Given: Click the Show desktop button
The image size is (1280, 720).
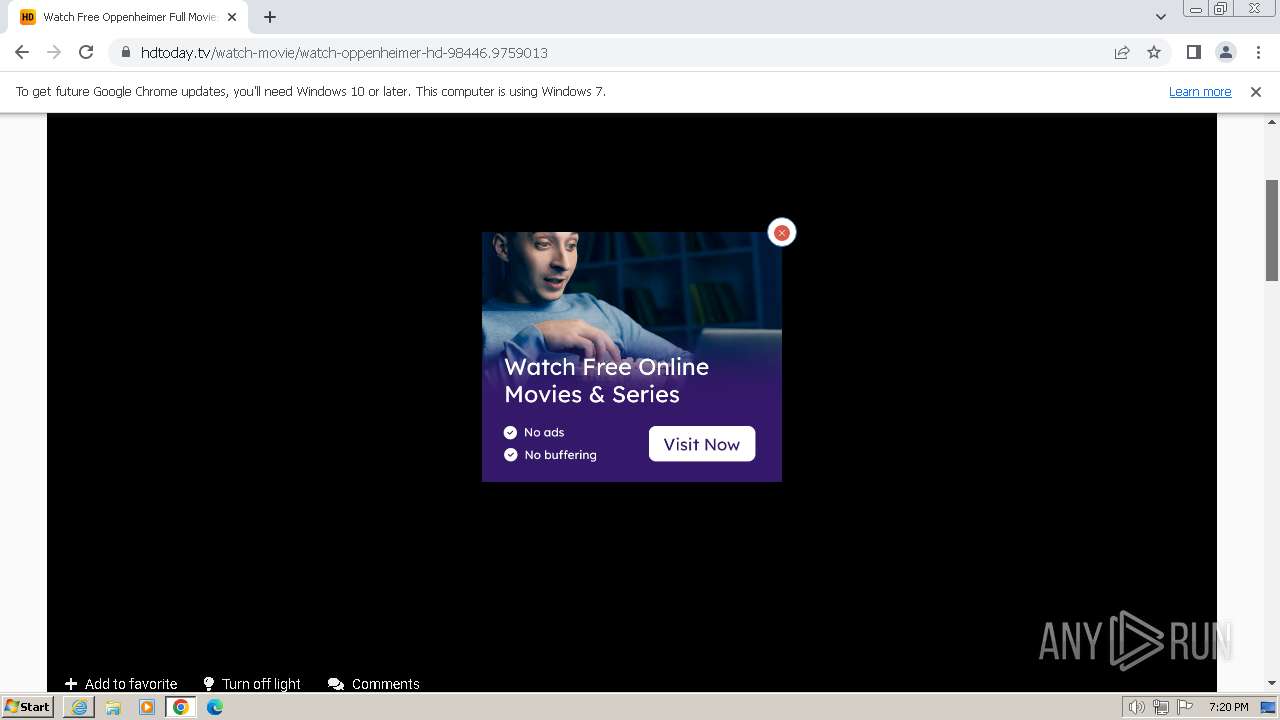Looking at the screenshot, I should click(1270, 707).
